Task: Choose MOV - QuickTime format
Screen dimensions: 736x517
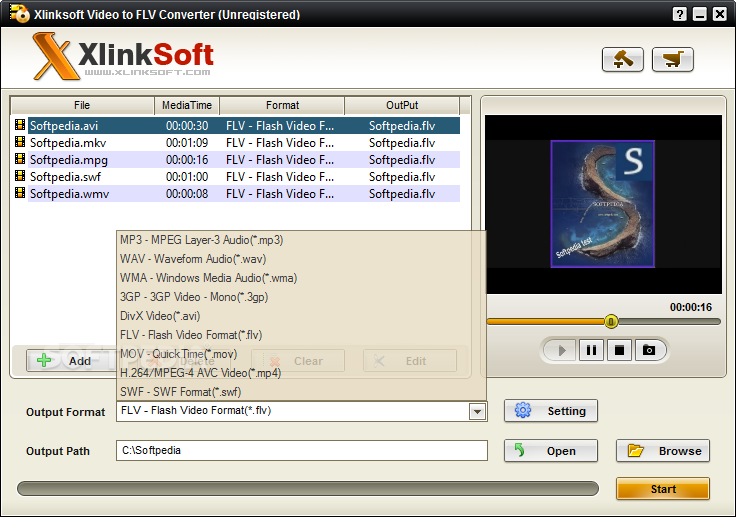Action: [301, 354]
